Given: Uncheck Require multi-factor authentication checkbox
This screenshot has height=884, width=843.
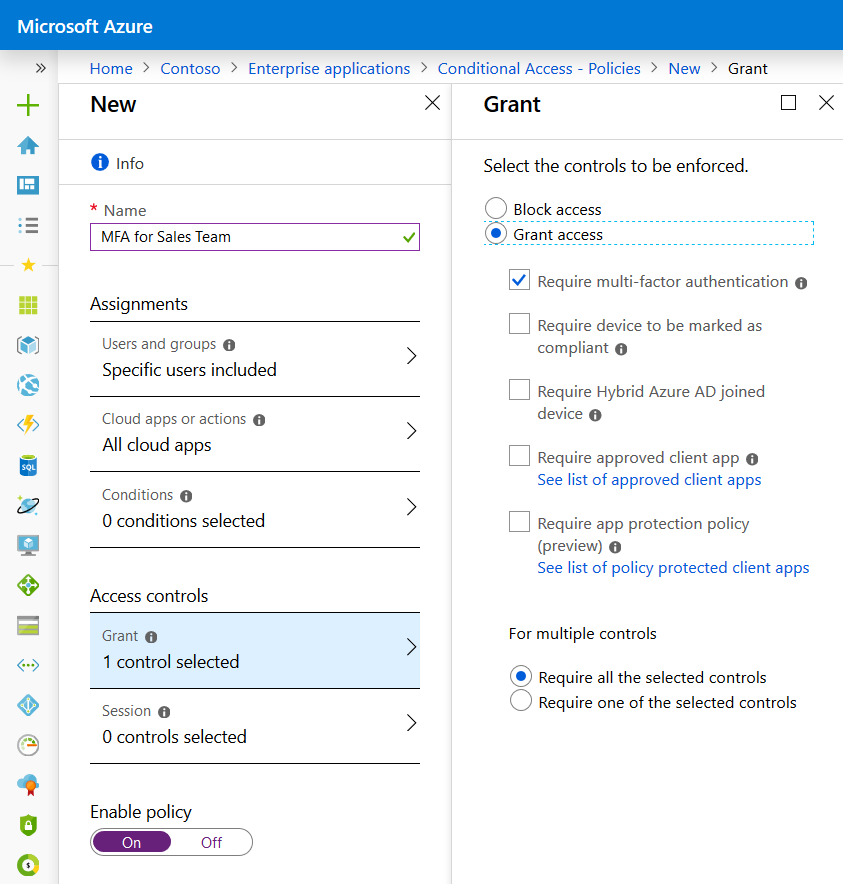Looking at the screenshot, I should click(x=519, y=280).
